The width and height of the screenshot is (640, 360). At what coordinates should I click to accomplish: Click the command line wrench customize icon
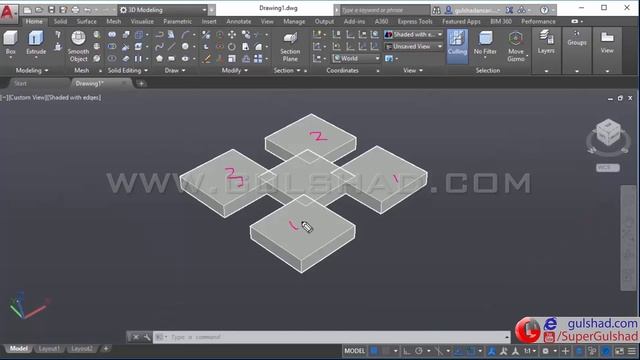(147, 337)
